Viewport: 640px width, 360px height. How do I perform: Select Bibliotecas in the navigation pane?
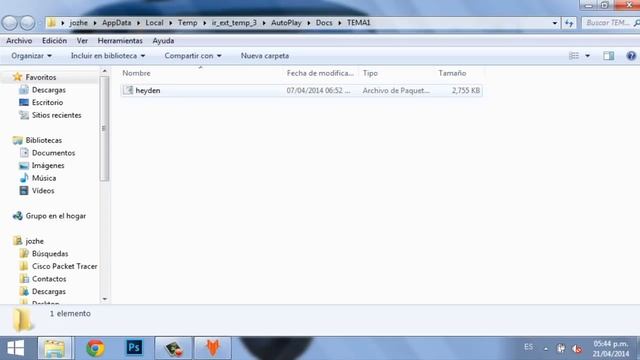point(44,140)
